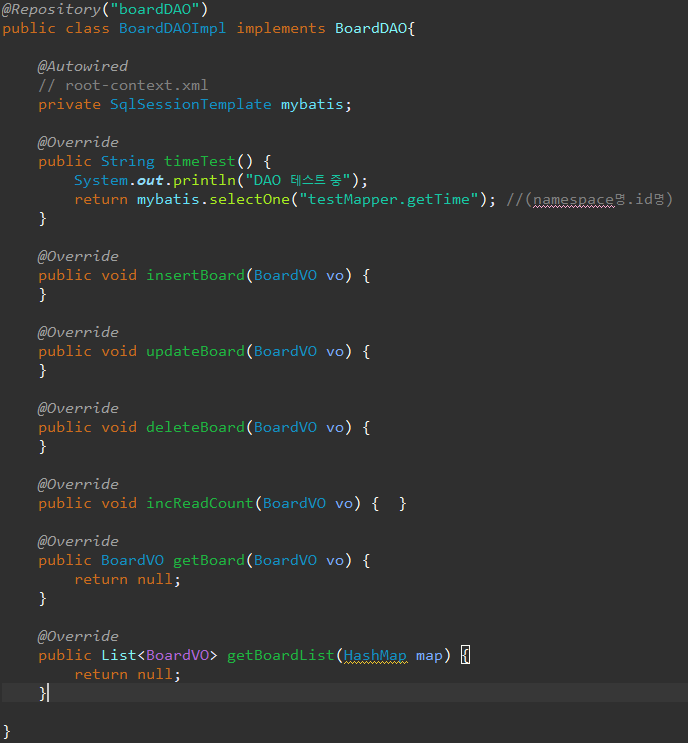The width and height of the screenshot is (688, 743).
Task: Click the void keyword of deleteBoard
Action: pos(118,427)
